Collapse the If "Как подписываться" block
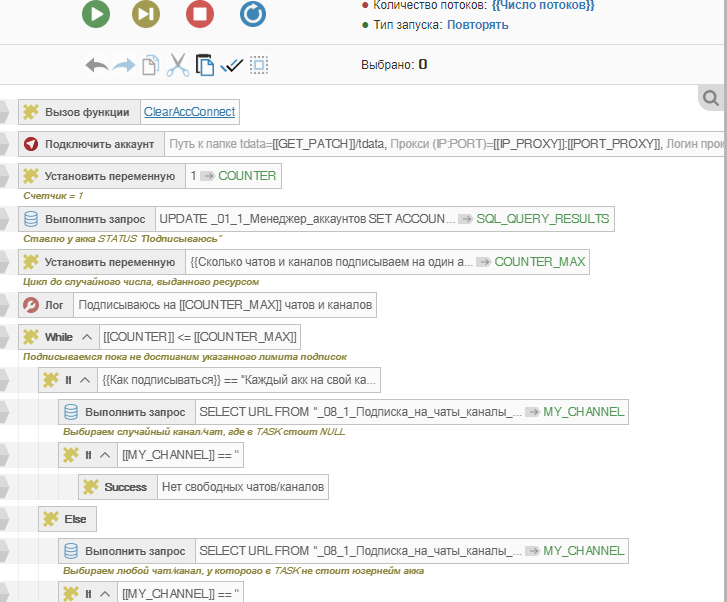The width and height of the screenshot is (727, 602). tap(87, 380)
